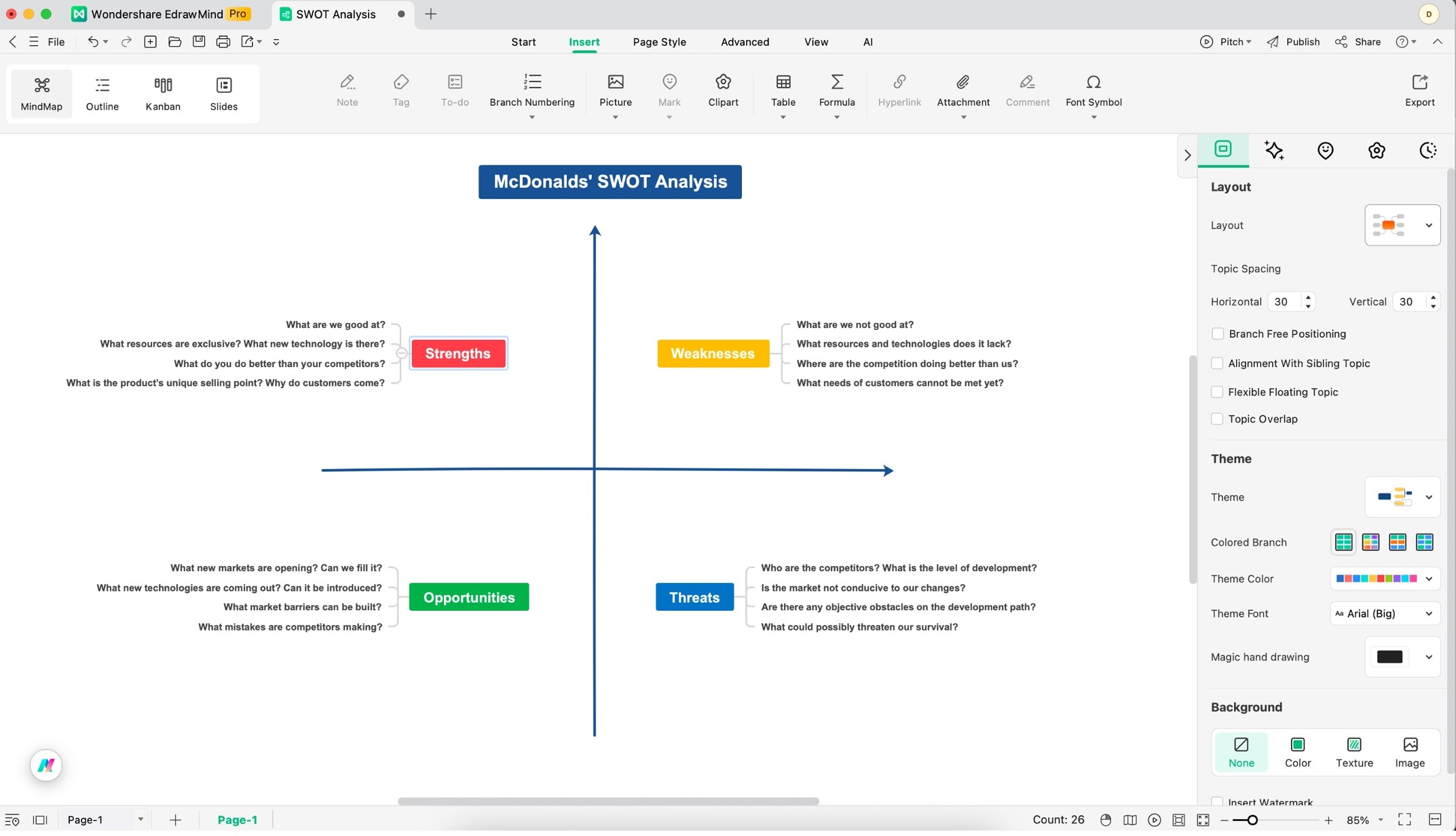Select Image background option
This screenshot has height=836, width=1456.
pyautogui.click(x=1410, y=752)
